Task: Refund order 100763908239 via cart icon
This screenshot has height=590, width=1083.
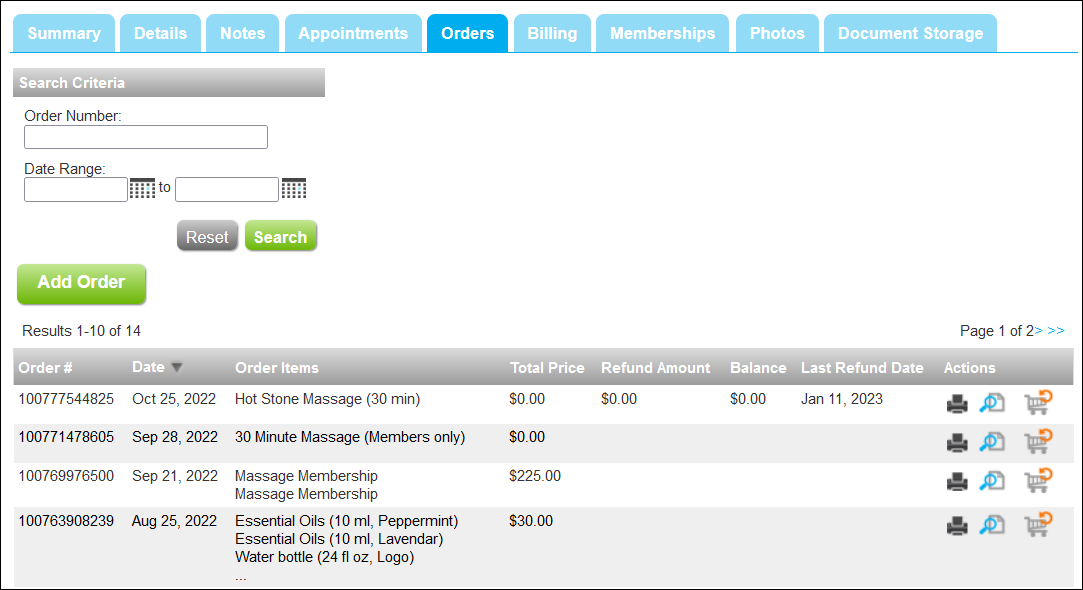Action: pyautogui.click(x=1037, y=524)
